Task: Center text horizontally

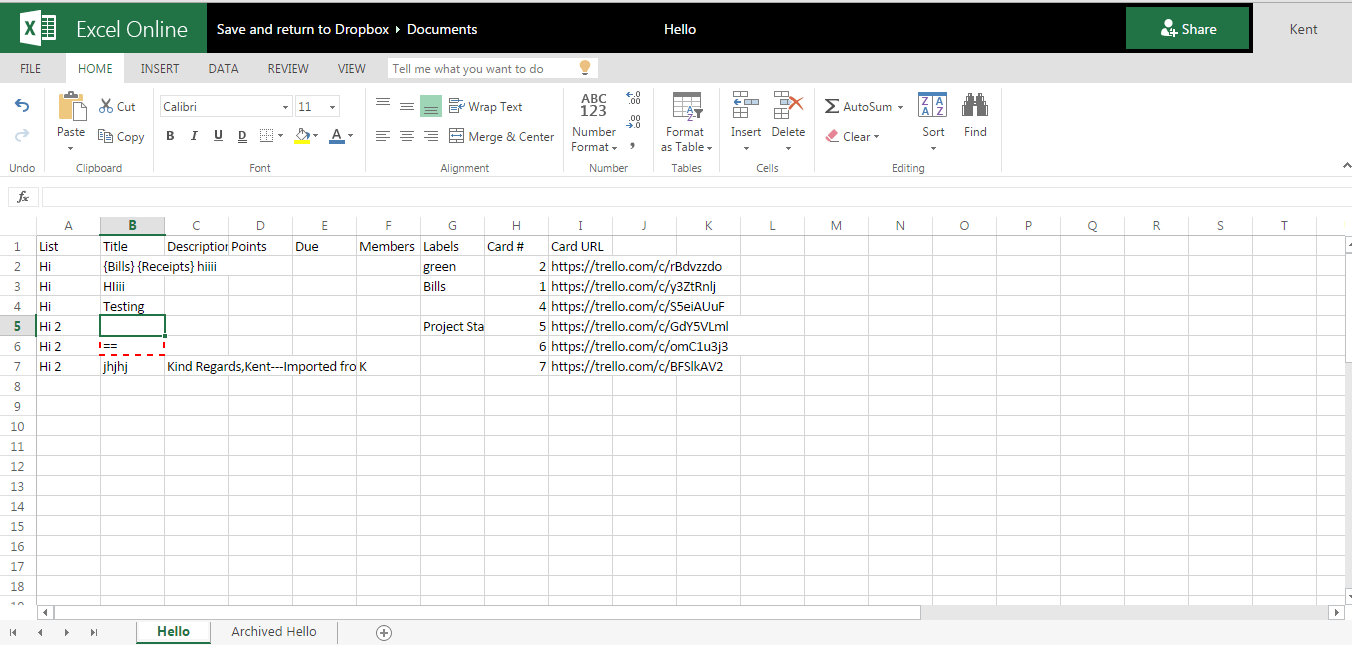Action: pos(407,136)
